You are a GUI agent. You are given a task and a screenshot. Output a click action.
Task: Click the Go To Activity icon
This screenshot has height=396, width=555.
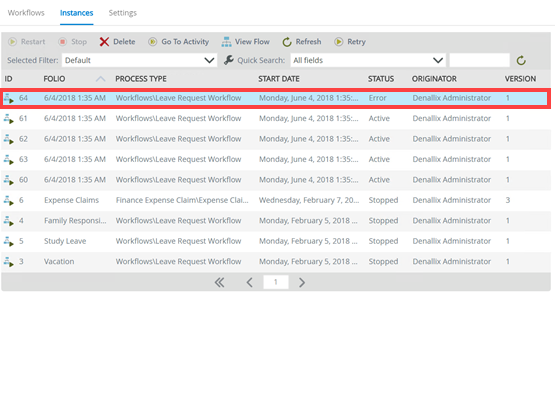[x=153, y=42]
